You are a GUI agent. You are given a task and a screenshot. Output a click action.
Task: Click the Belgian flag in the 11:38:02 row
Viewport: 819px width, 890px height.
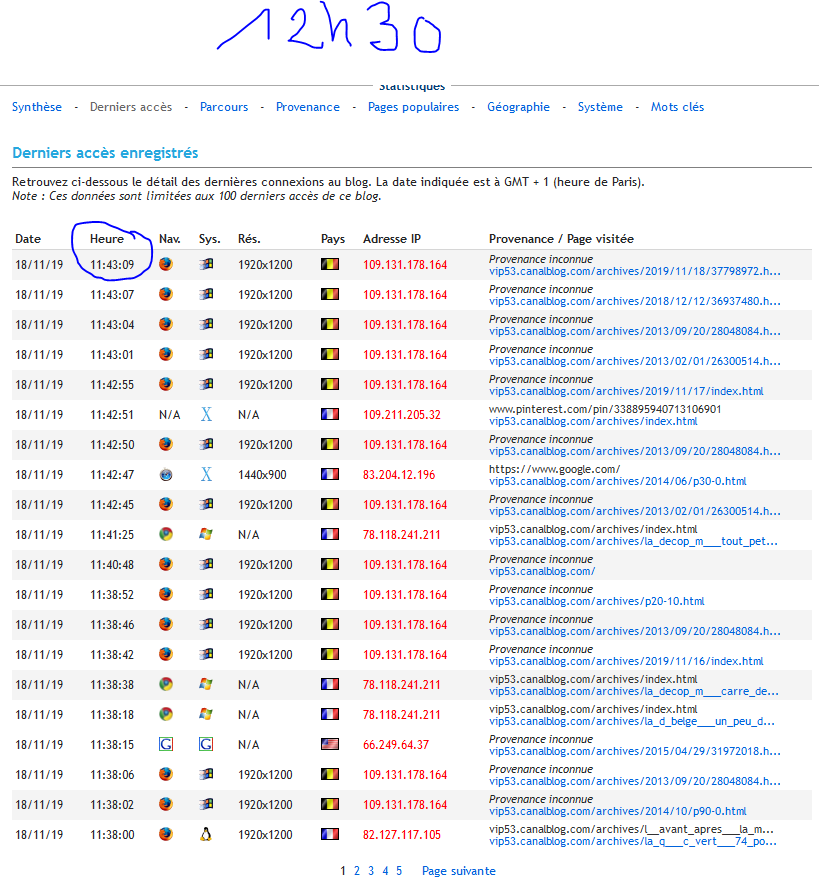tap(330, 804)
